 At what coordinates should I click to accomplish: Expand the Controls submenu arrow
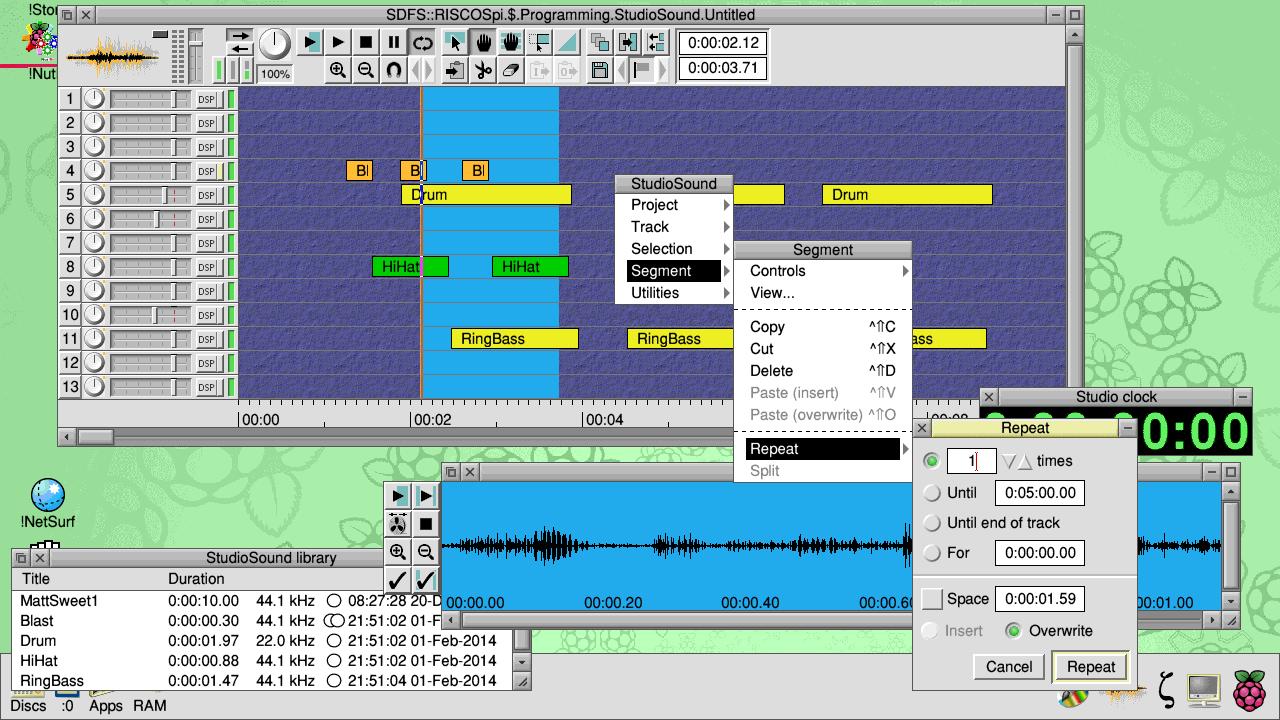point(905,271)
